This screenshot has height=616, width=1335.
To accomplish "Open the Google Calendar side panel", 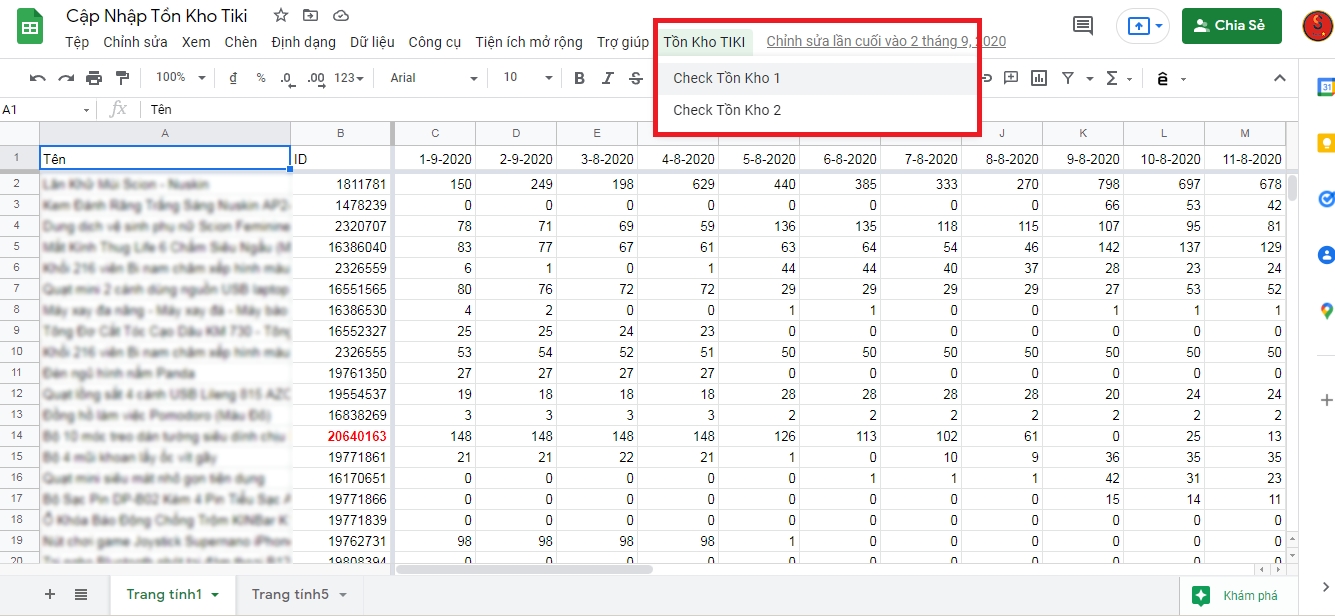I will point(1327,88).
